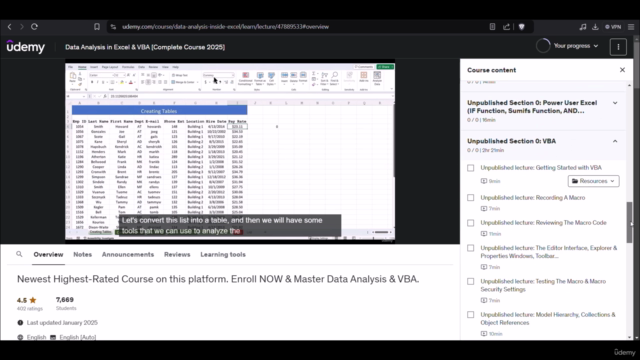Check the Editor Interface lecture checkbox
This screenshot has height=360, width=640.
(471, 248)
